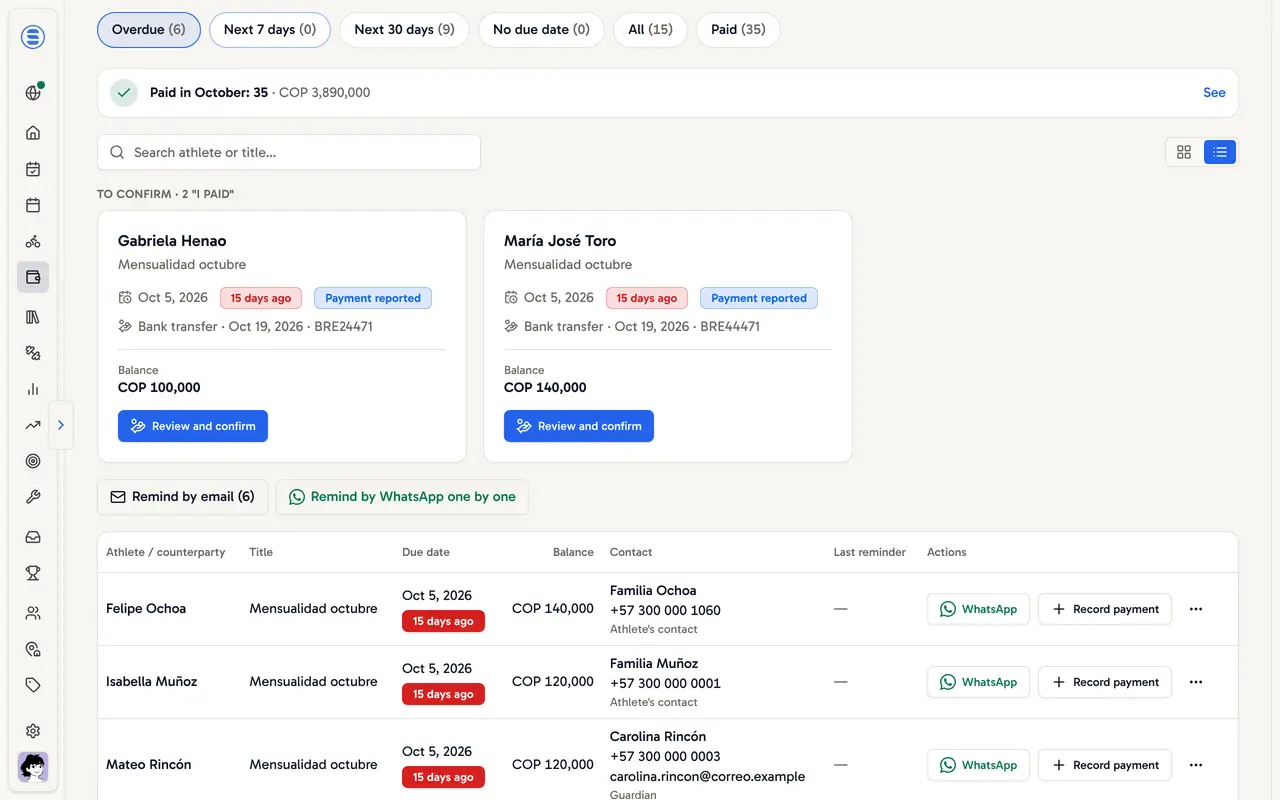Viewport: 1280px width, 800px height.
Task: Click the trophy icon in sidebar
Action: click(33, 573)
